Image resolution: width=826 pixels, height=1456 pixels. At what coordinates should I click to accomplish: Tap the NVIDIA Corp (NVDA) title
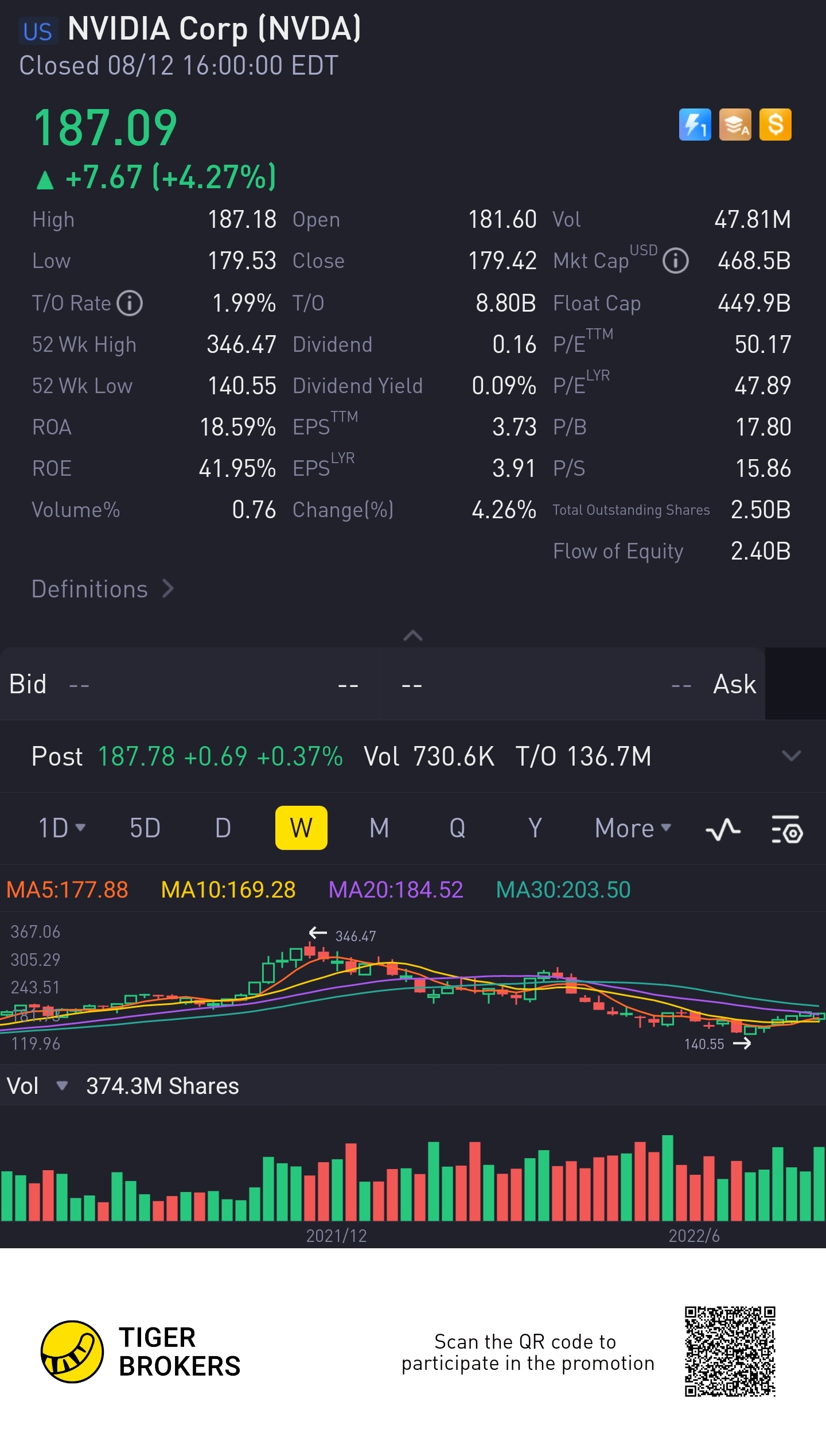pyautogui.click(x=215, y=29)
